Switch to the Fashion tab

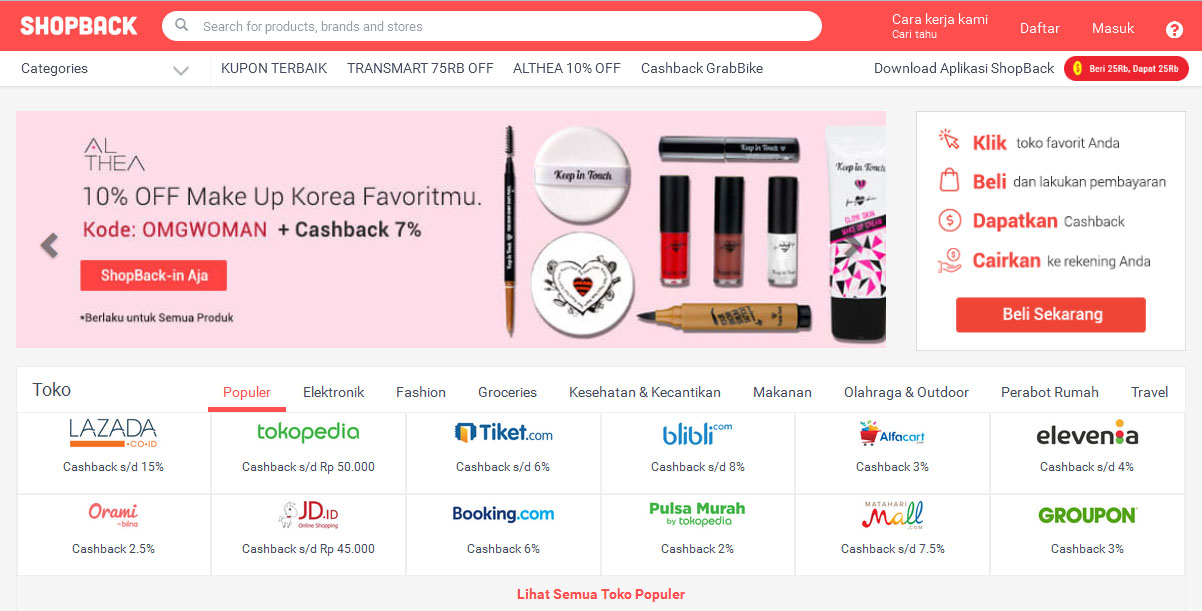coord(421,392)
